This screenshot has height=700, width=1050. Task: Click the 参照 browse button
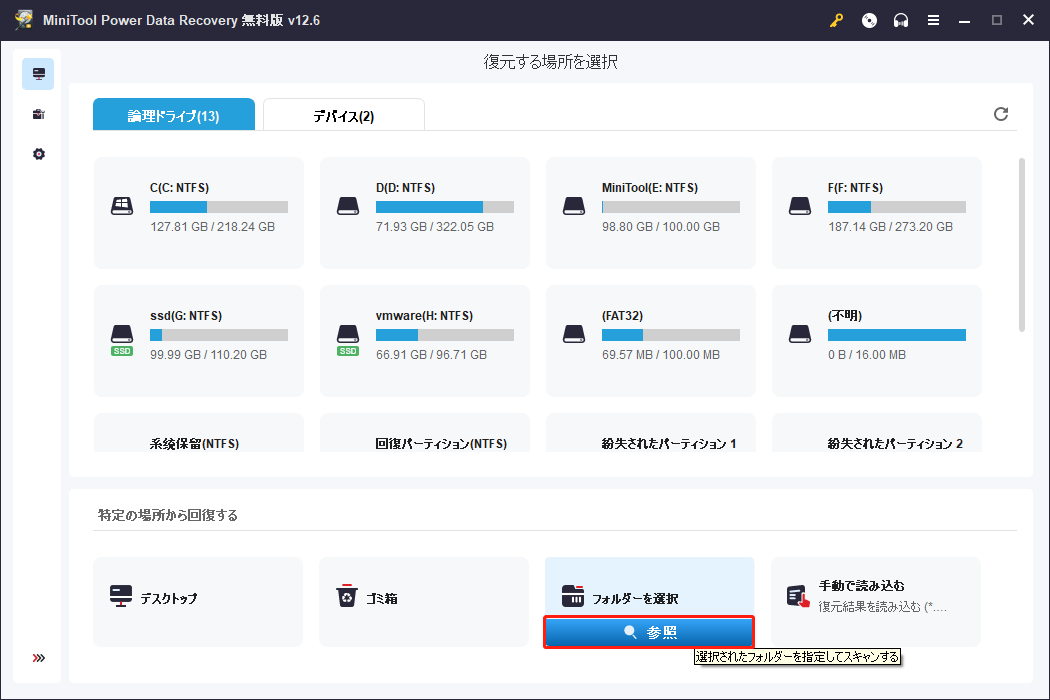649,632
